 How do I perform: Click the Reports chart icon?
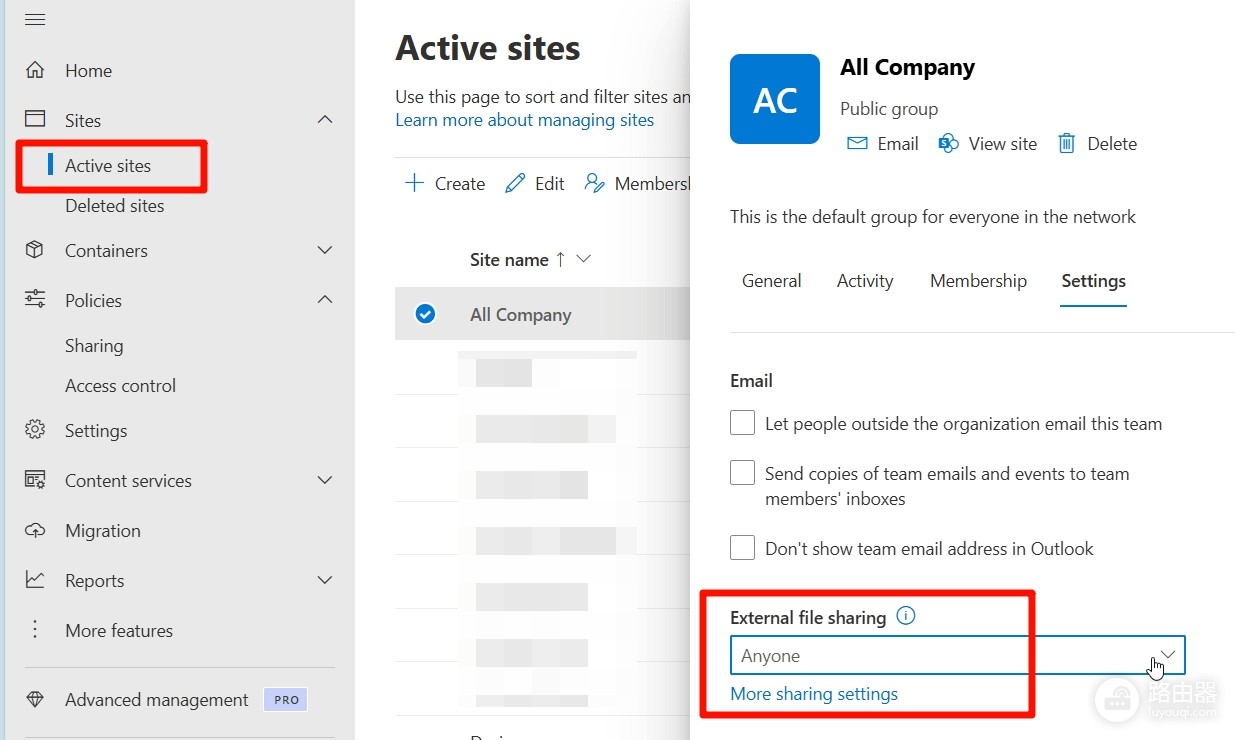[x=35, y=580]
